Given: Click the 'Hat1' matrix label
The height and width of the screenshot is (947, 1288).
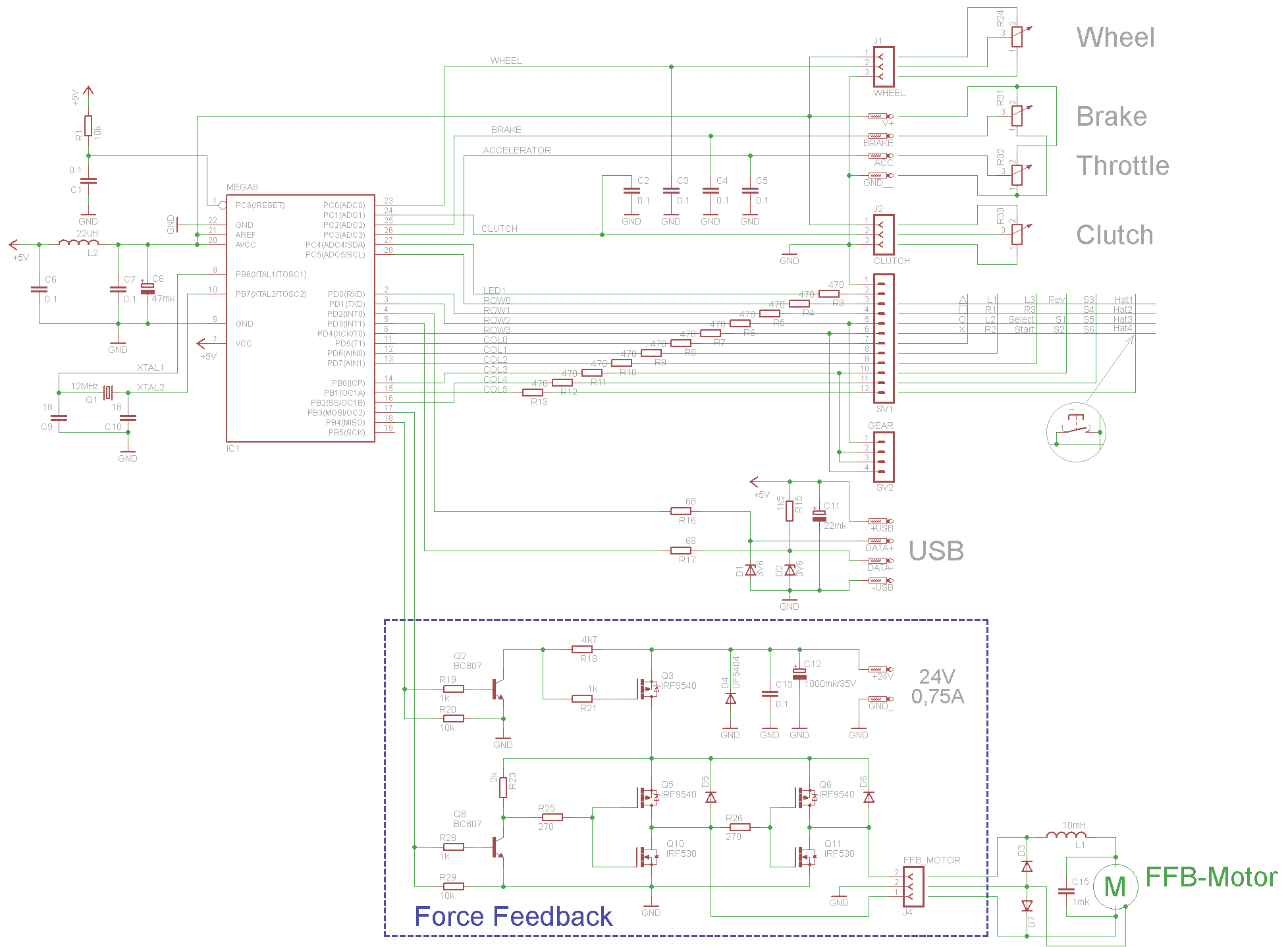Looking at the screenshot, I should [1124, 300].
